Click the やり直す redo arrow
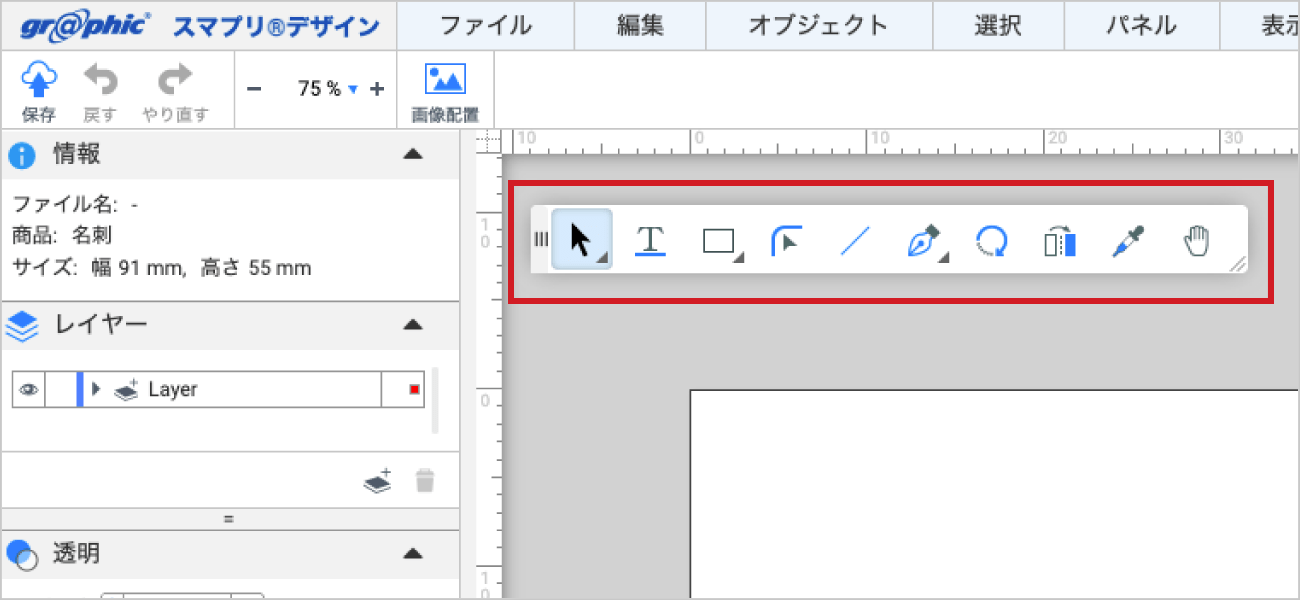Image resolution: width=1300 pixels, height=600 pixels. [175, 79]
